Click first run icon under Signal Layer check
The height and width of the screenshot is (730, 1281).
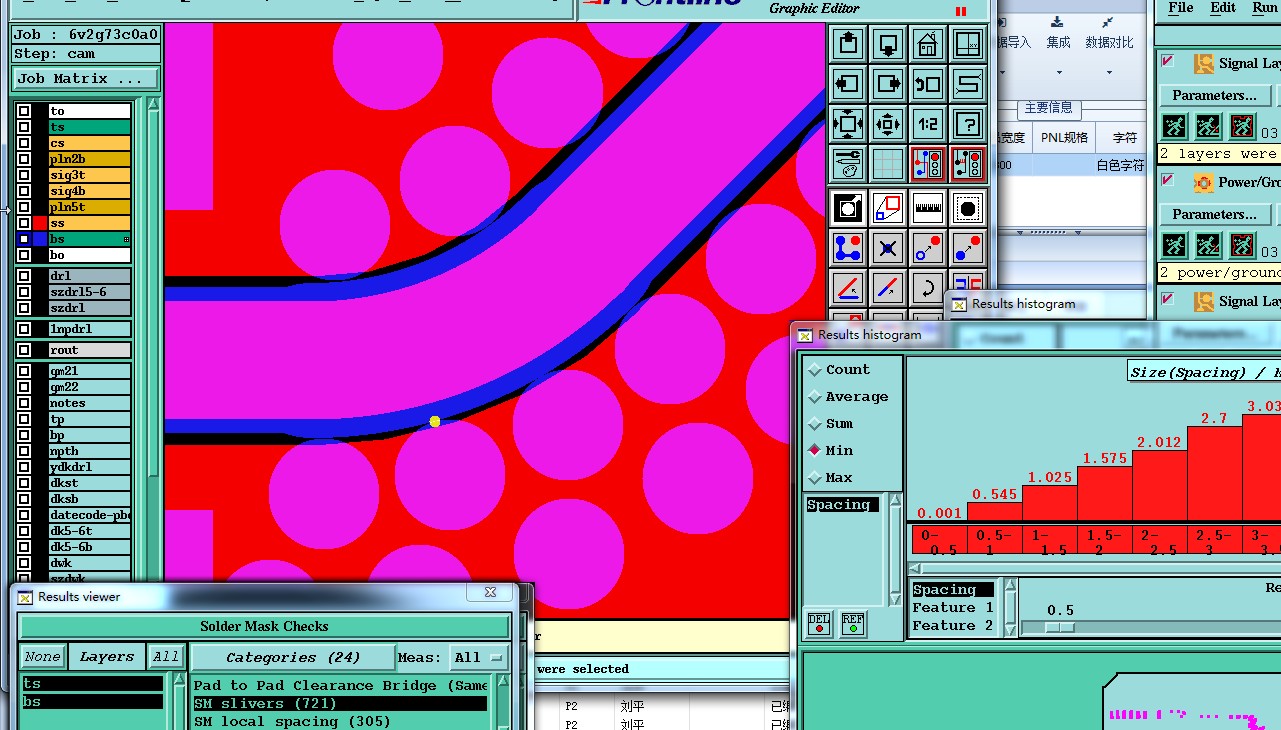(1174, 126)
